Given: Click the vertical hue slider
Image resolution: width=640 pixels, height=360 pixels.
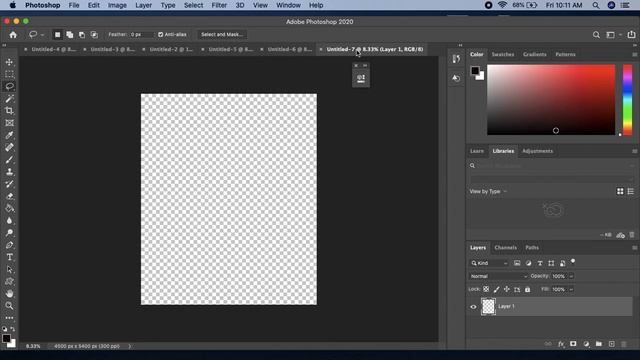Looking at the screenshot, I should (627, 100).
